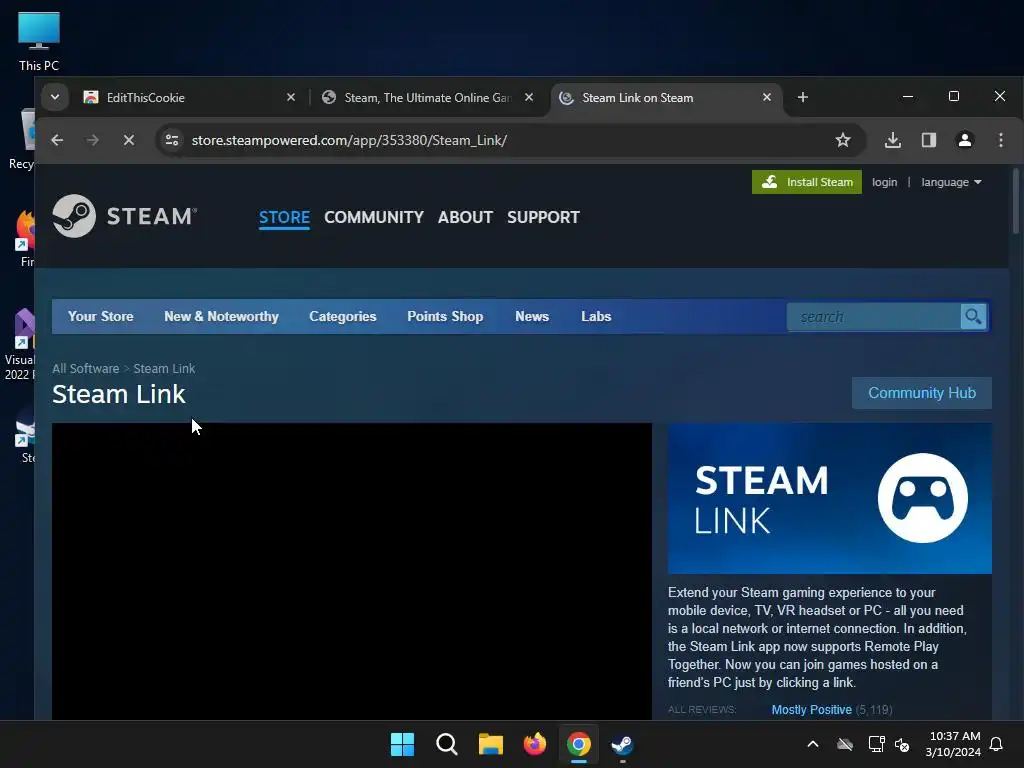Click the address bar URL
Viewport: 1024px width, 768px height.
pos(349,140)
